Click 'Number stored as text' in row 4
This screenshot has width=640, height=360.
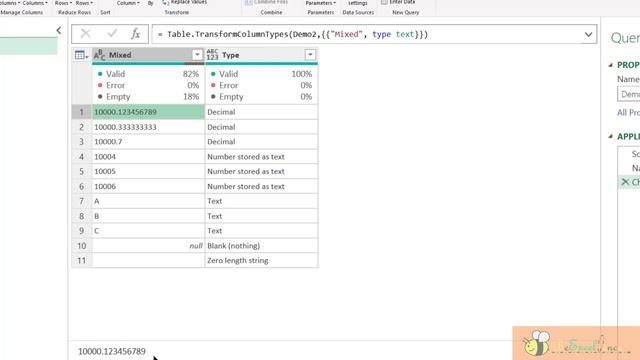click(261, 157)
